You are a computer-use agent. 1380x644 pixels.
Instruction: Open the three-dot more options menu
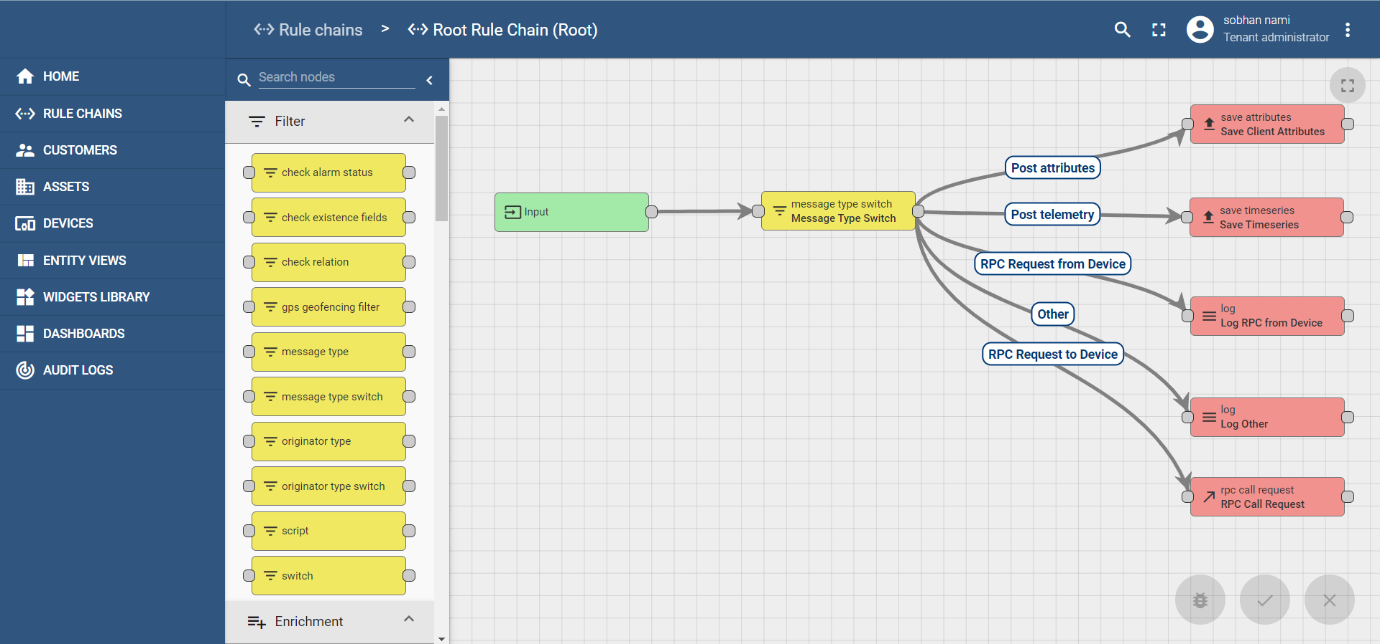(x=1348, y=30)
